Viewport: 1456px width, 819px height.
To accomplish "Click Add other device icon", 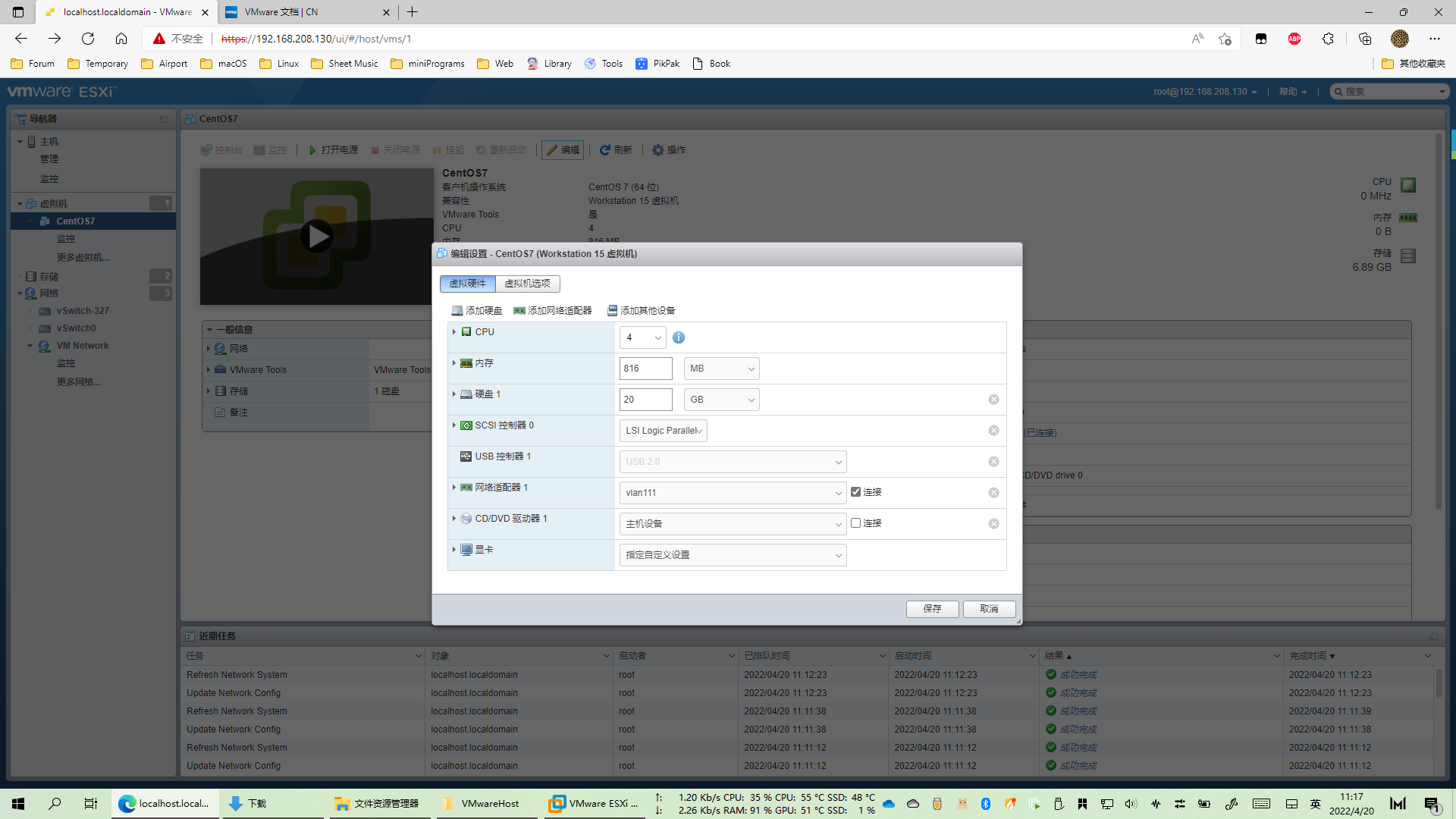I will (612, 311).
